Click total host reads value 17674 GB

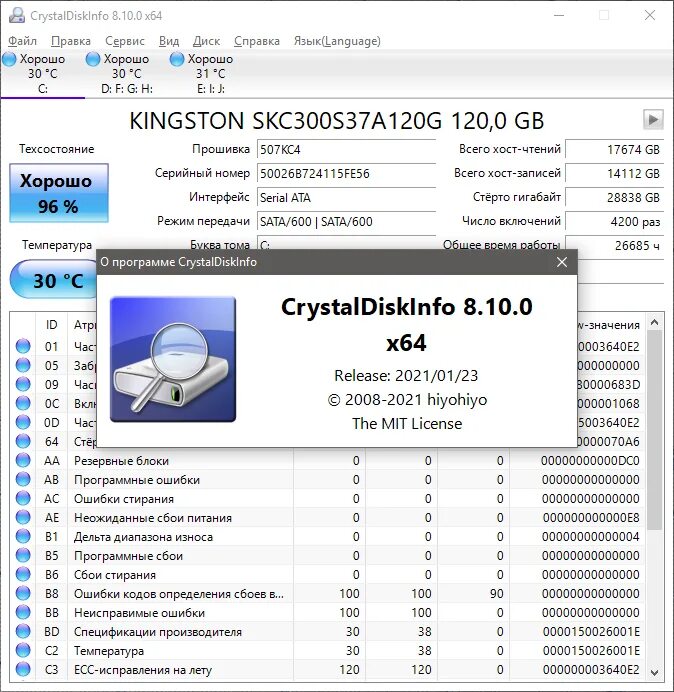click(614, 150)
